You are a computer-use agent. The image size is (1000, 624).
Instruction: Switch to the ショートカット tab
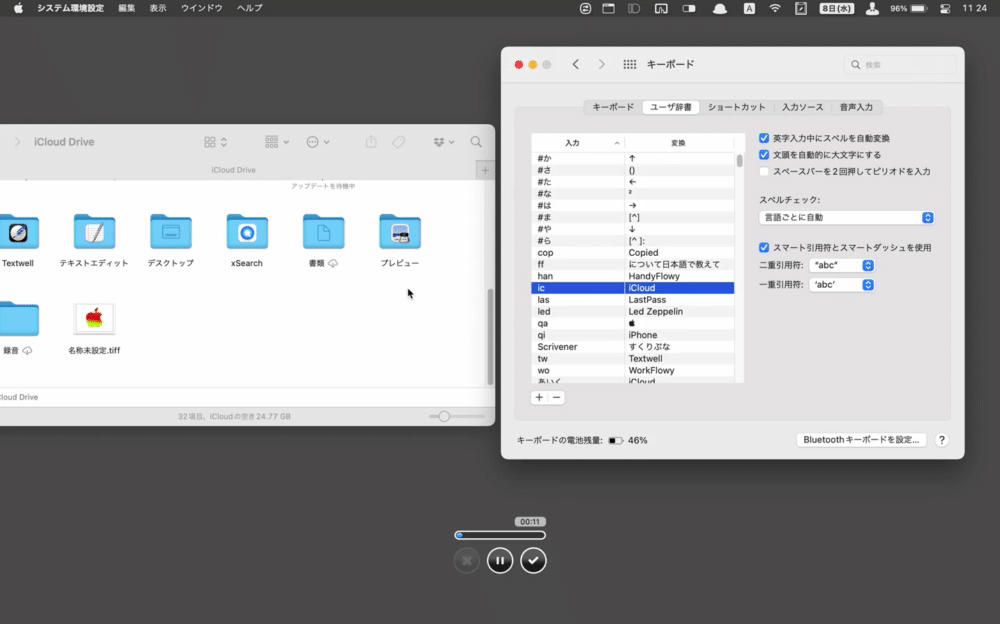[x=737, y=107]
